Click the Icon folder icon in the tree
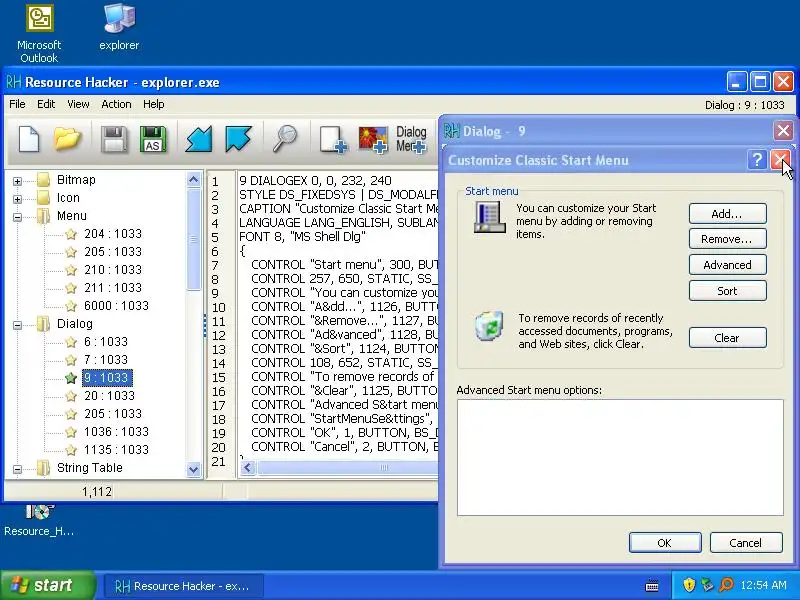The width and height of the screenshot is (800, 600). click(x=44, y=197)
